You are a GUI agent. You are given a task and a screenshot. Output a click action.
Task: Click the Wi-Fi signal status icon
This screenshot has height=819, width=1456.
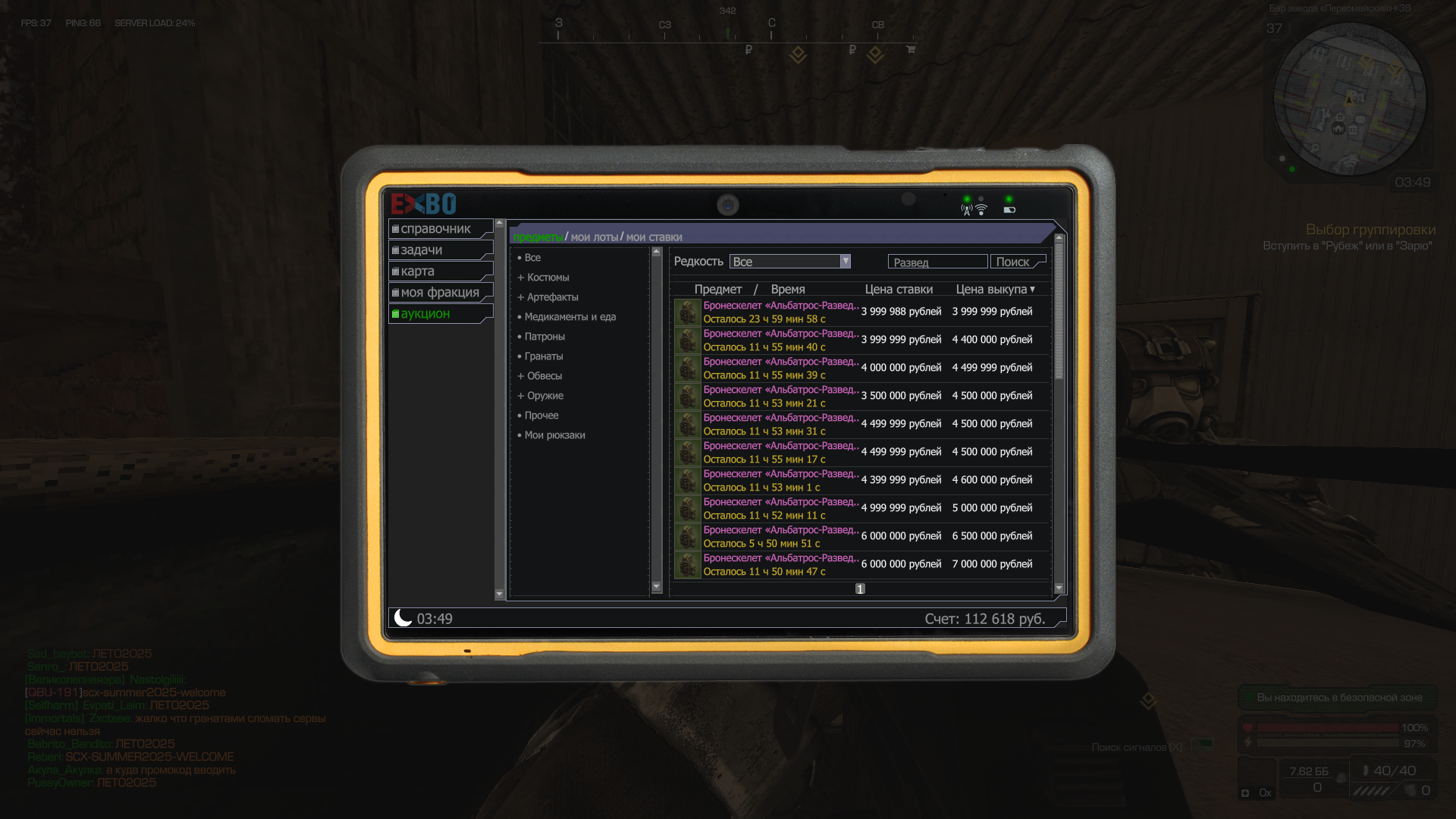[981, 209]
